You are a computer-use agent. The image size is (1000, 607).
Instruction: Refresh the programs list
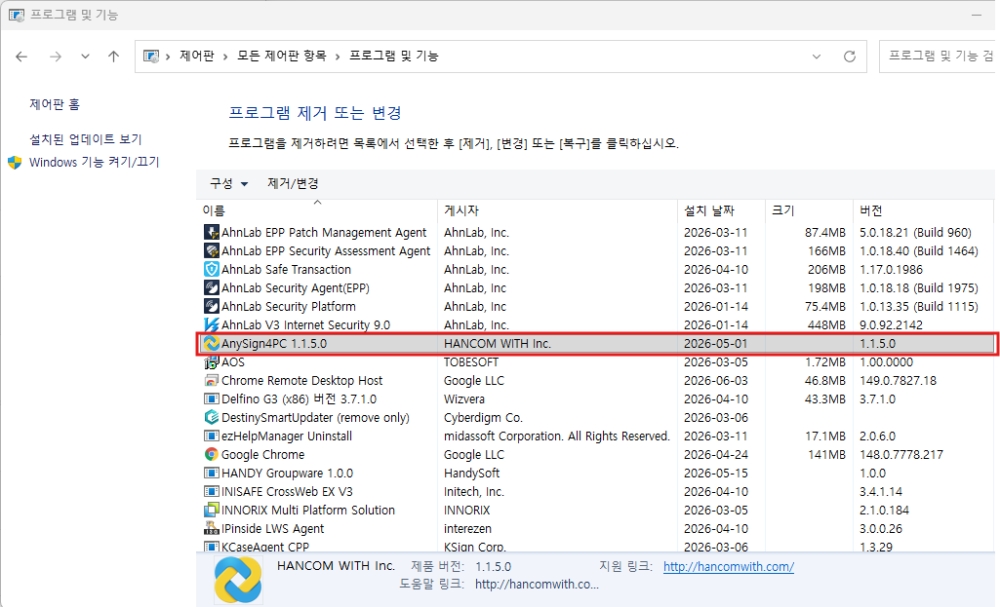click(x=849, y=56)
